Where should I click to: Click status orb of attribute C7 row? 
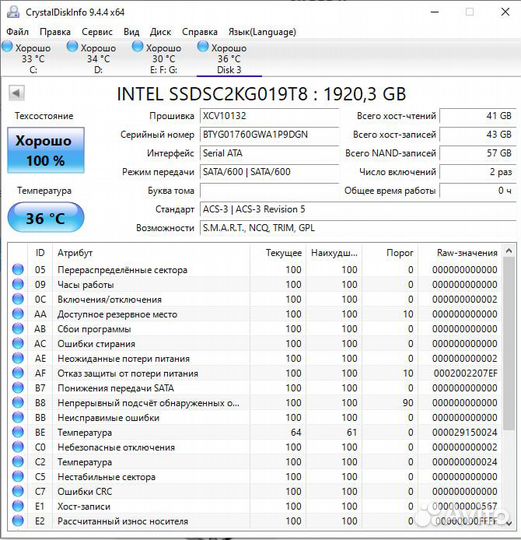(18, 491)
